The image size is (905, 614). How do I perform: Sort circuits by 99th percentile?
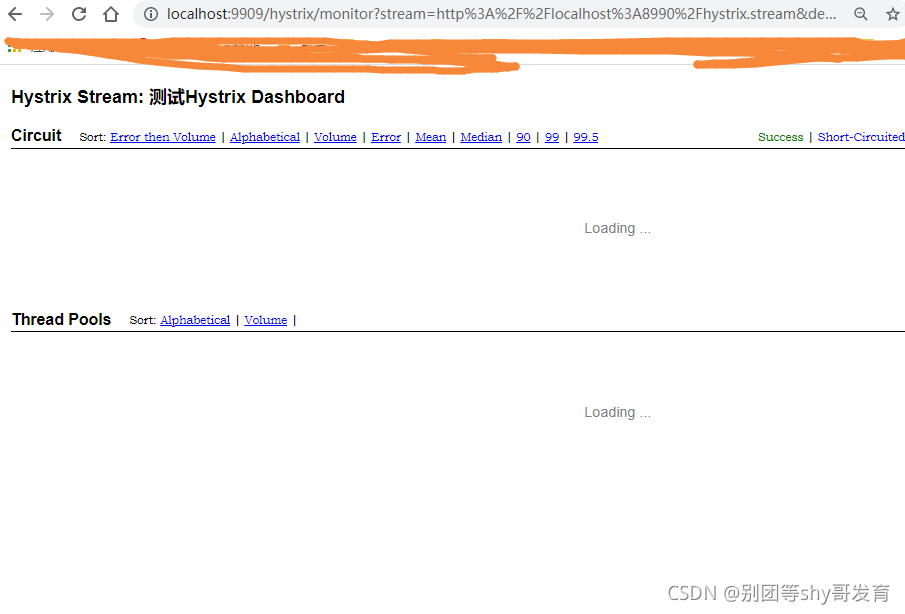[552, 137]
